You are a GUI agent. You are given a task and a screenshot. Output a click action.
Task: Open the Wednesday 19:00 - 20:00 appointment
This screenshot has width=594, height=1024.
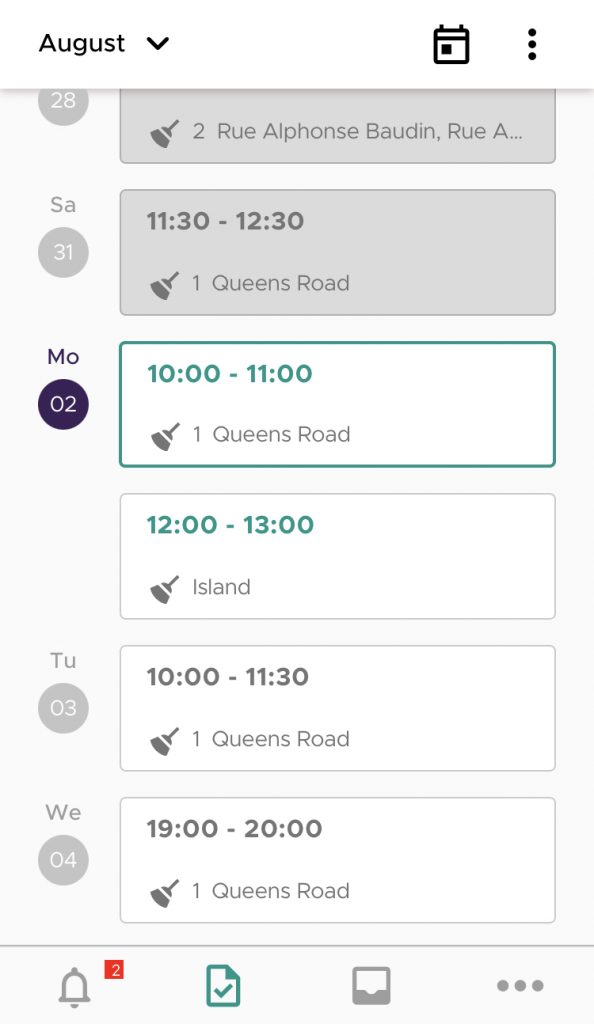[x=337, y=860]
